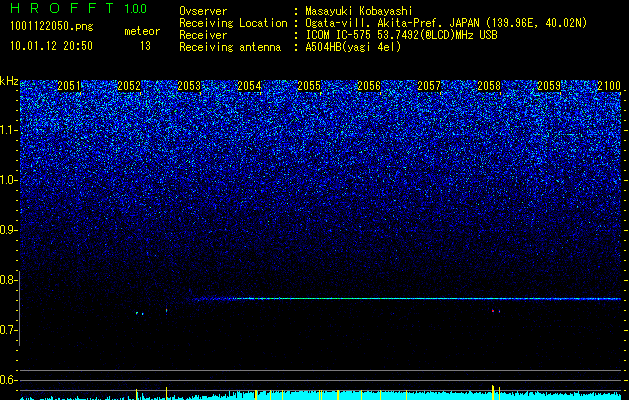Click the 2053 time axis label
Screen dimensions: 629x400
tap(189, 86)
